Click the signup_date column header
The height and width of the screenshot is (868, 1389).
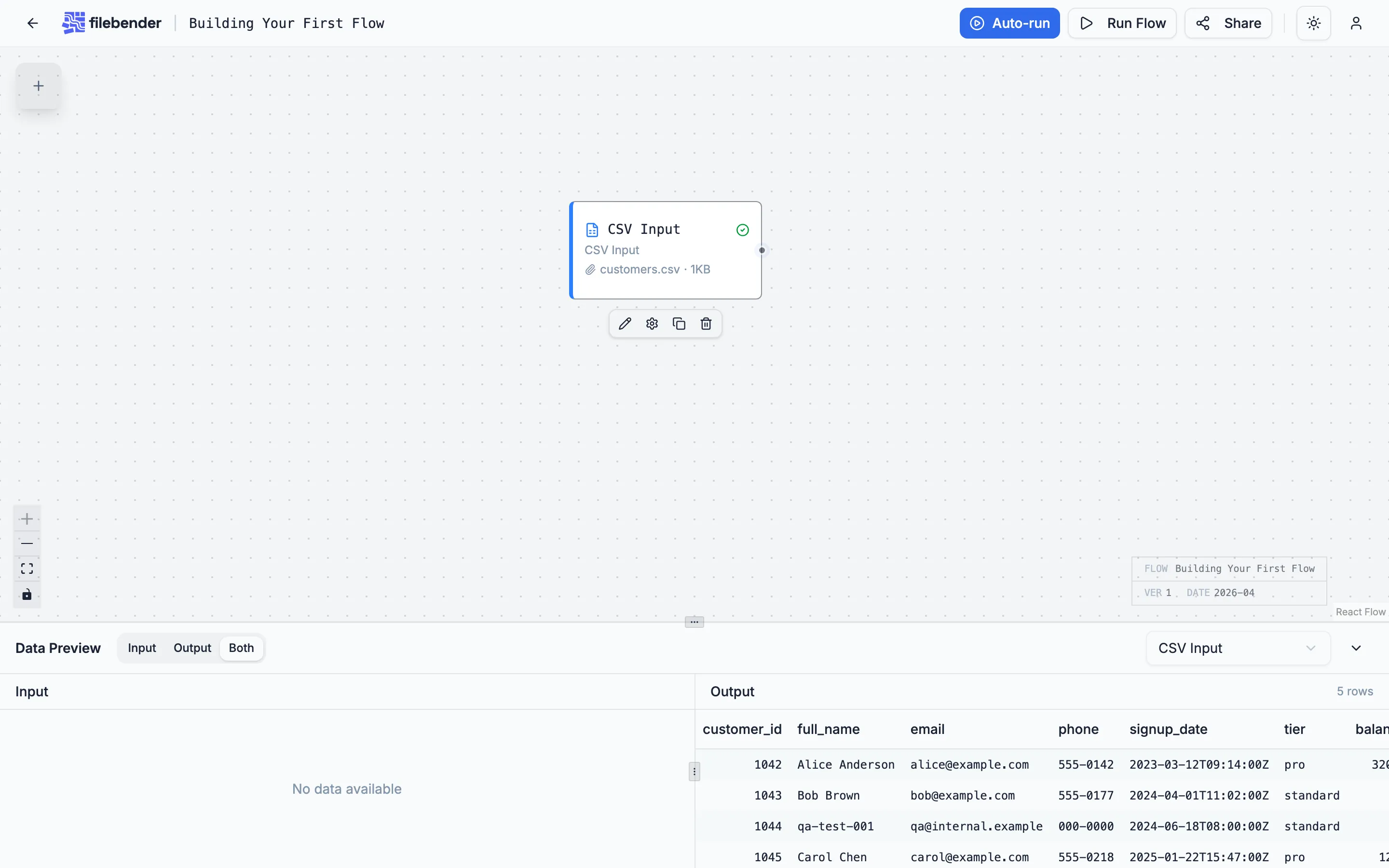[1168, 729]
